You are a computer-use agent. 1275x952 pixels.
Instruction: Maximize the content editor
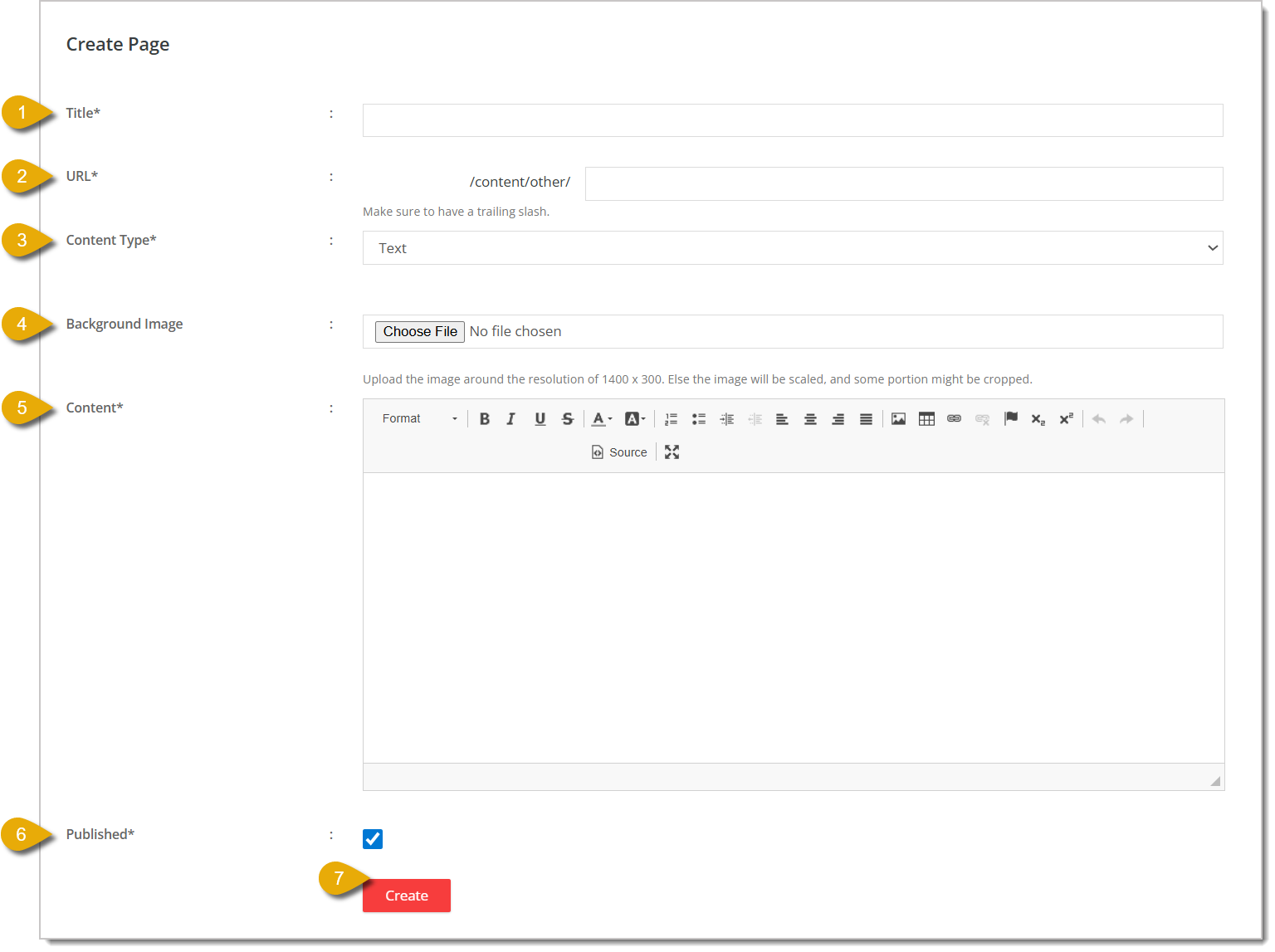(x=672, y=452)
